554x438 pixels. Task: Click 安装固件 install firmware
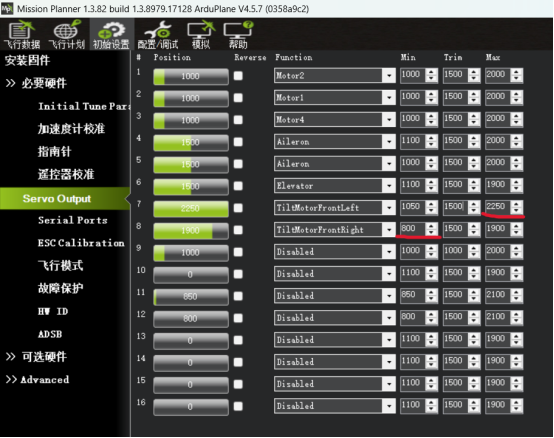(x=27, y=60)
